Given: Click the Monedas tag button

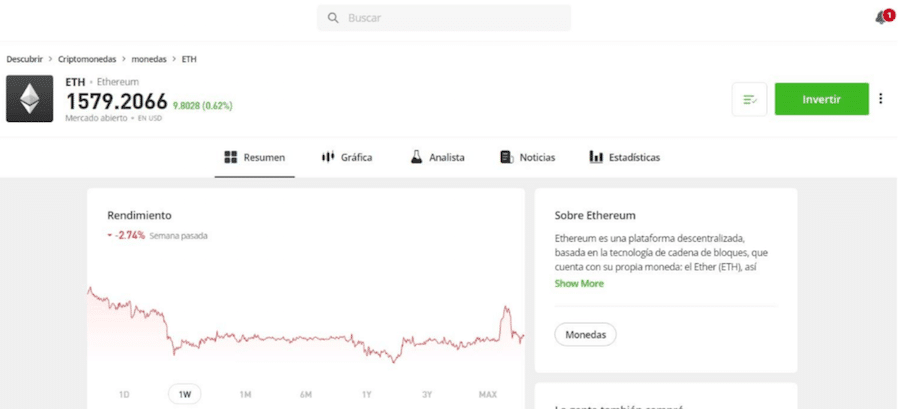Looking at the screenshot, I should point(585,334).
